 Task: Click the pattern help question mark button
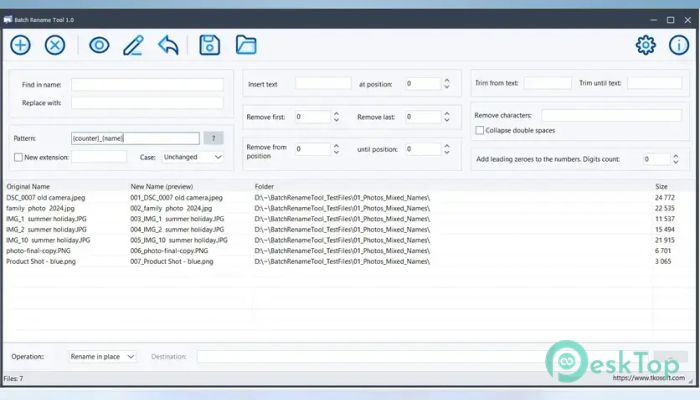point(213,138)
